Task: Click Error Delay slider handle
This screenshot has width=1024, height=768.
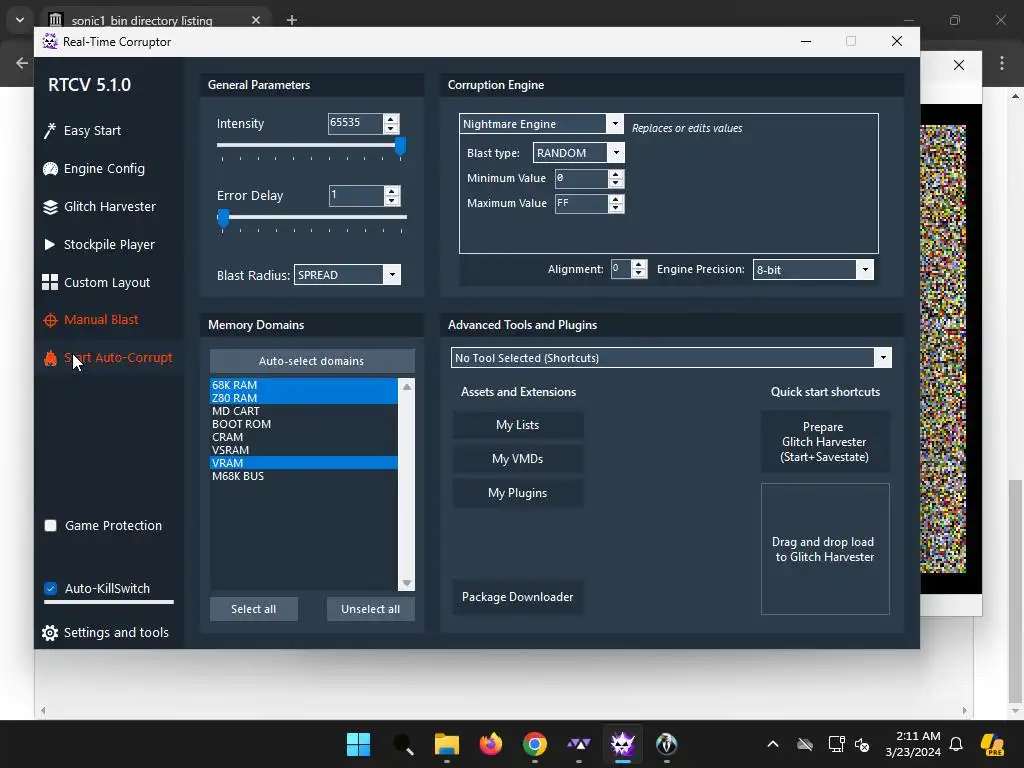Action: (x=223, y=218)
